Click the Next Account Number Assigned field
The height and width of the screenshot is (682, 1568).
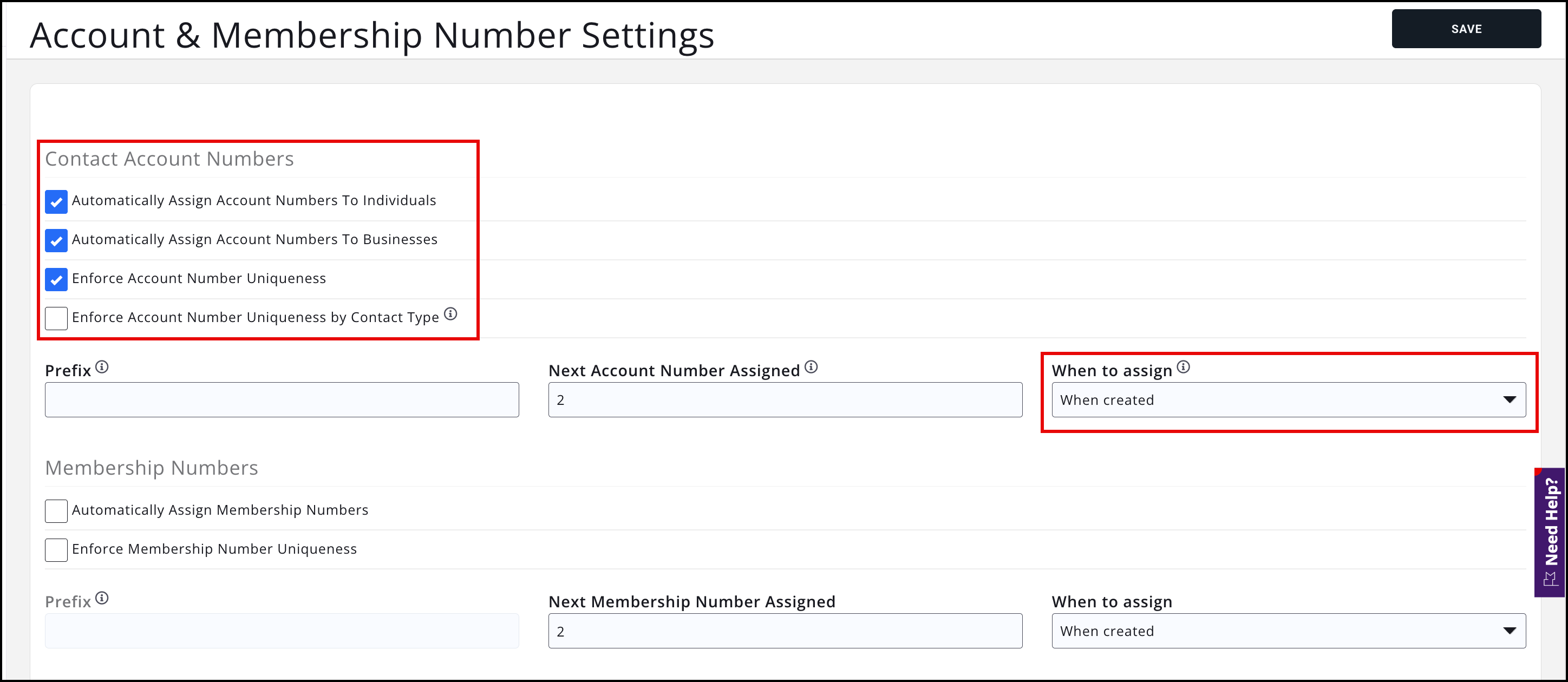(785, 399)
